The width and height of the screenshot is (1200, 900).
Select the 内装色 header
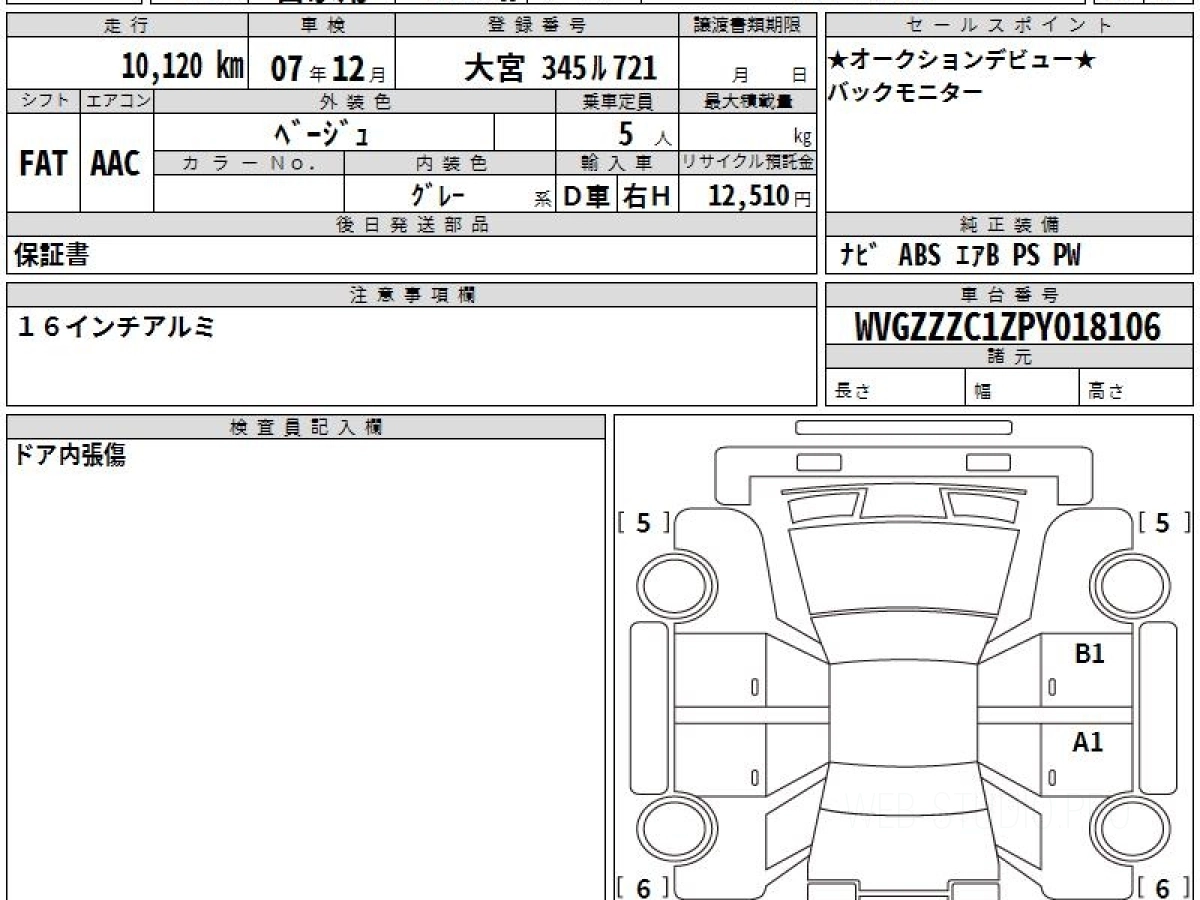click(x=450, y=163)
